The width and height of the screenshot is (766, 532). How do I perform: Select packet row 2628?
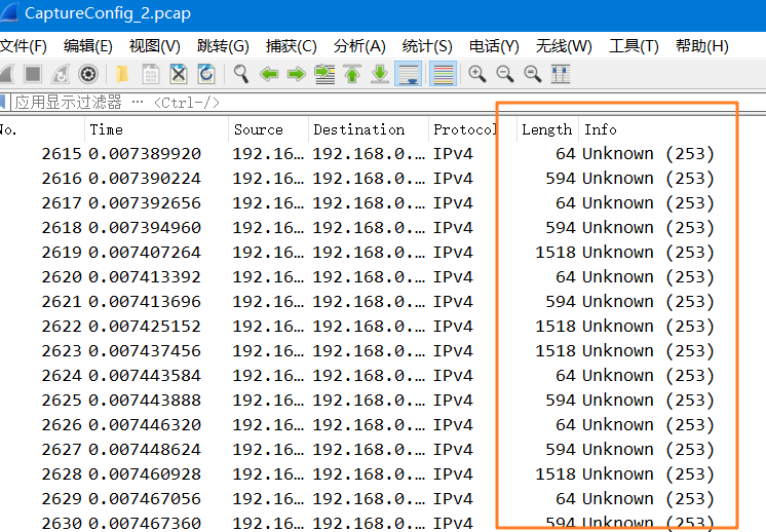coord(383,474)
